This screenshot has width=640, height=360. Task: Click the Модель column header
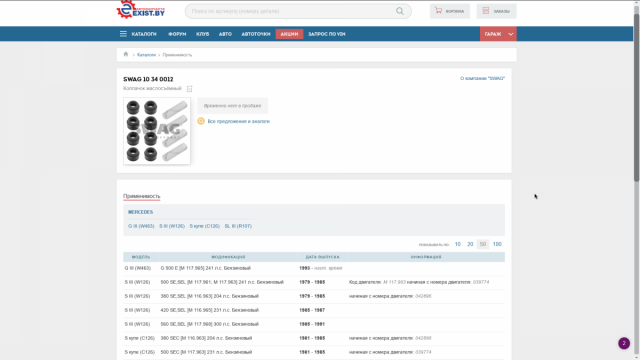pyautogui.click(x=141, y=257)
